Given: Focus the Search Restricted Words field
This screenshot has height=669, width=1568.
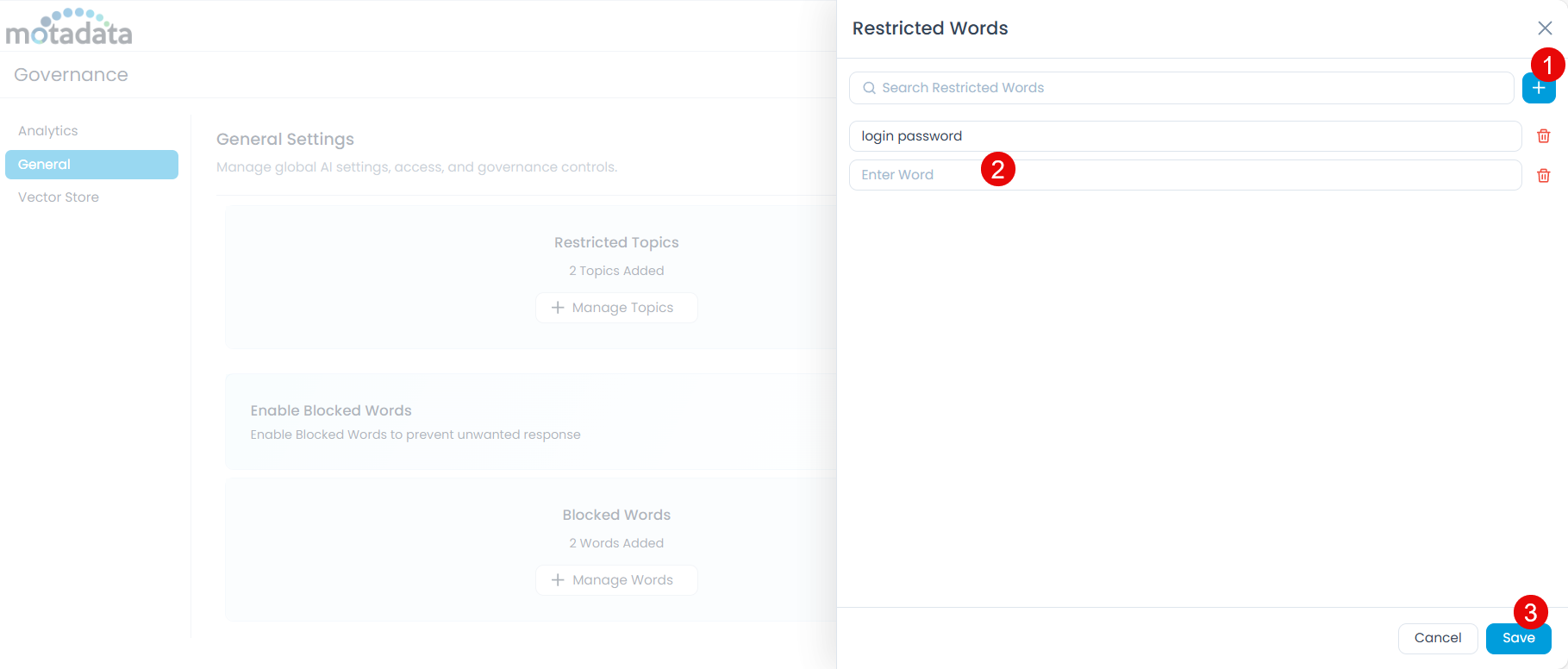Looking at the screenshot, I should click(1190, 88).
